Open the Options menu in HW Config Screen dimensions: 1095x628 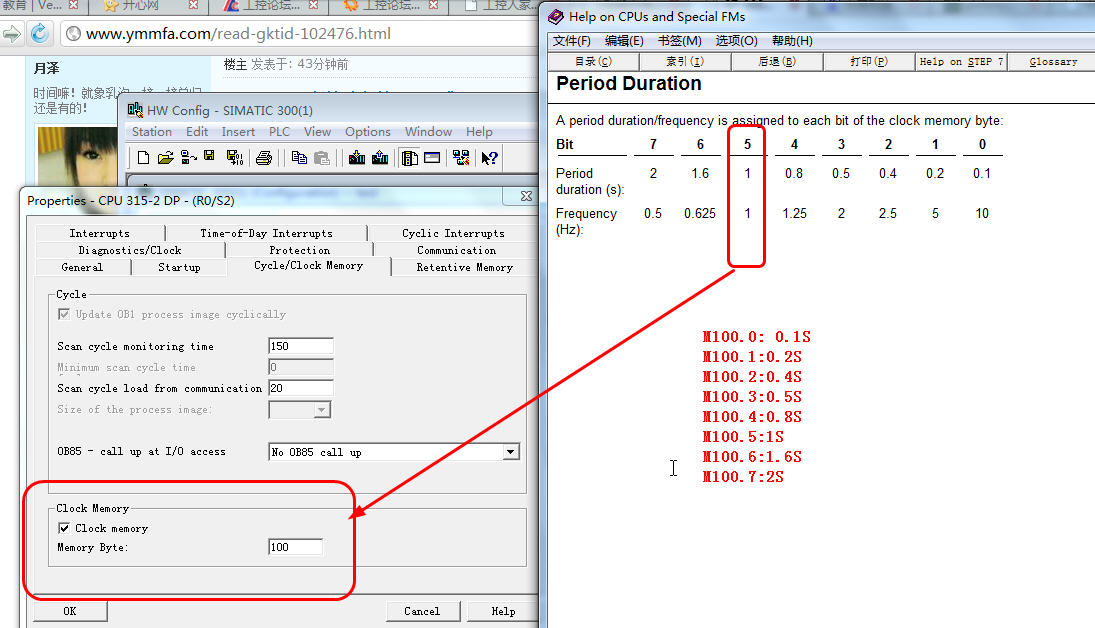(368, 132)
